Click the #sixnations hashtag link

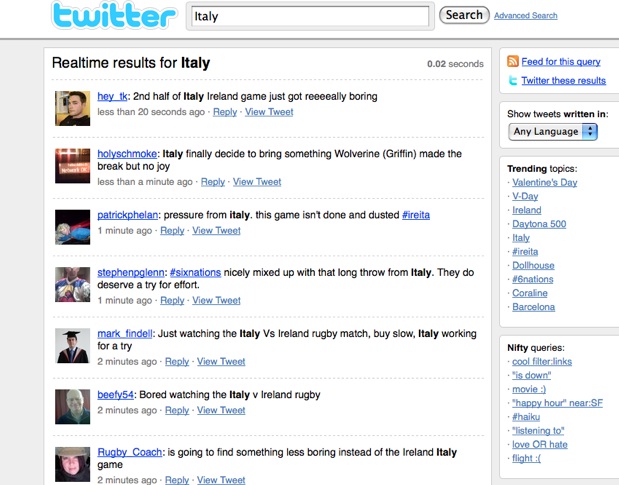click(195, 272)
